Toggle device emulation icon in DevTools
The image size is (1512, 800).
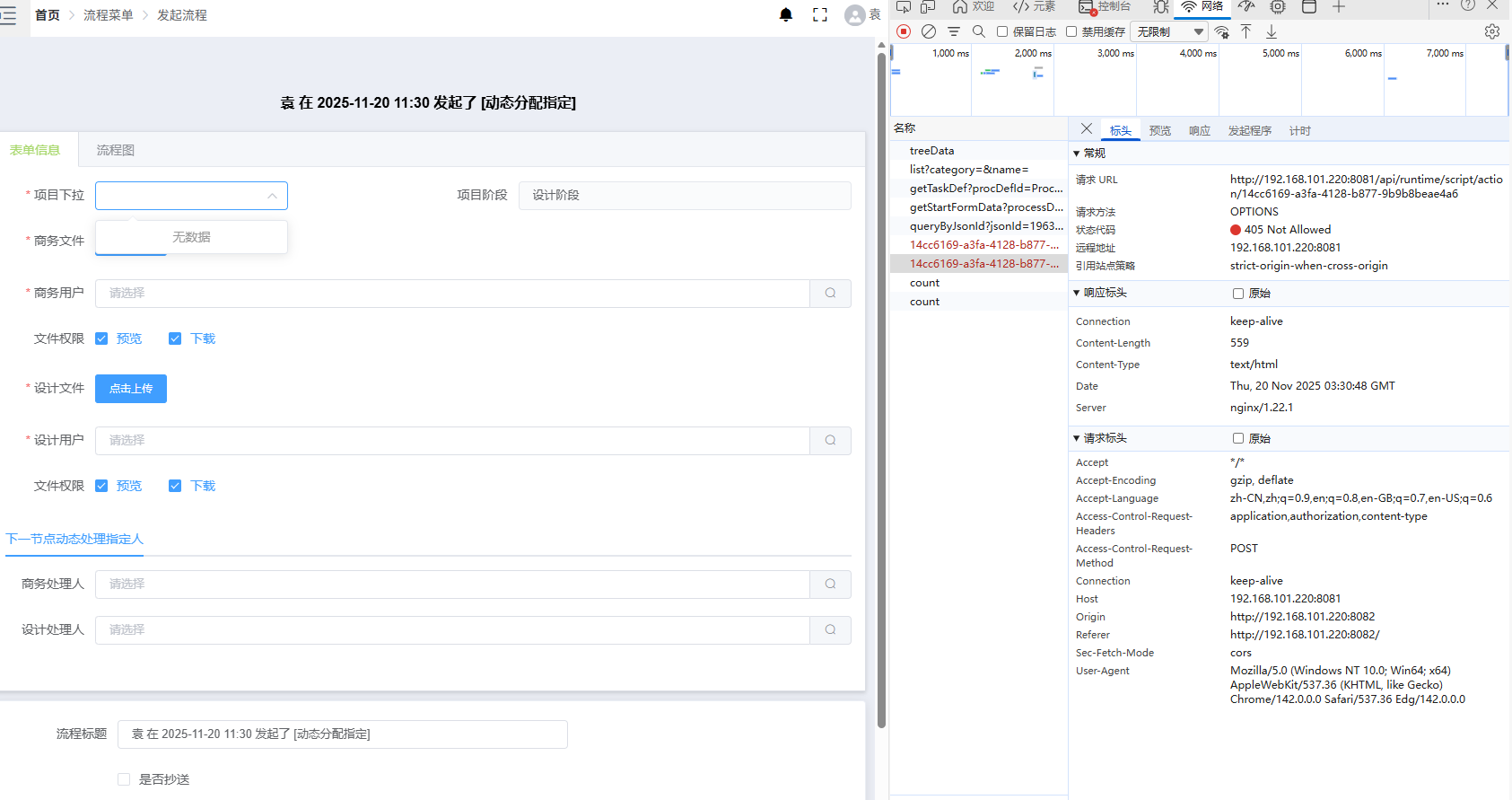pyautogui.click(x=928, y=7)
